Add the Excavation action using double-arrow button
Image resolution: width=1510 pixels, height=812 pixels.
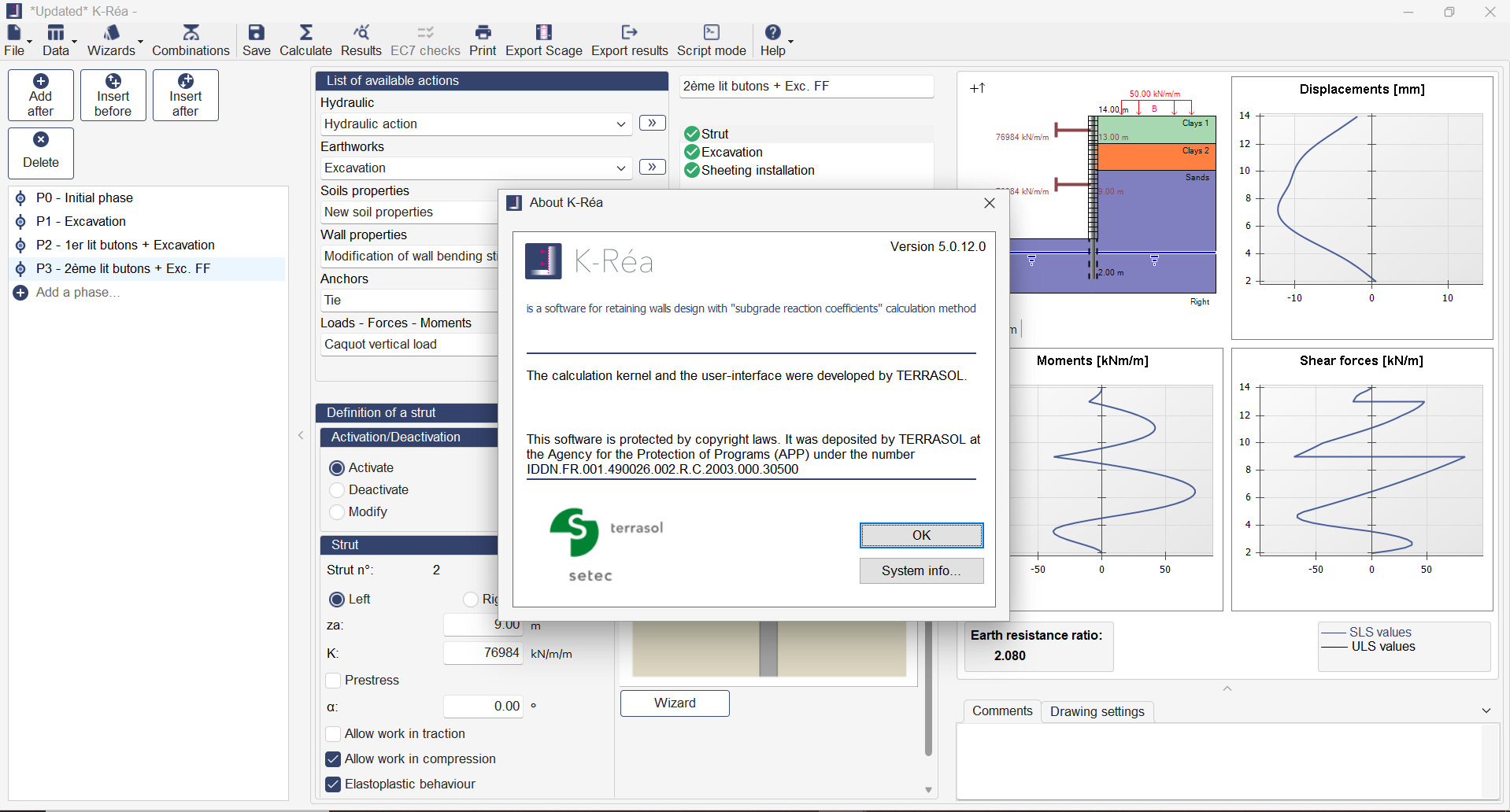[653, 167]
